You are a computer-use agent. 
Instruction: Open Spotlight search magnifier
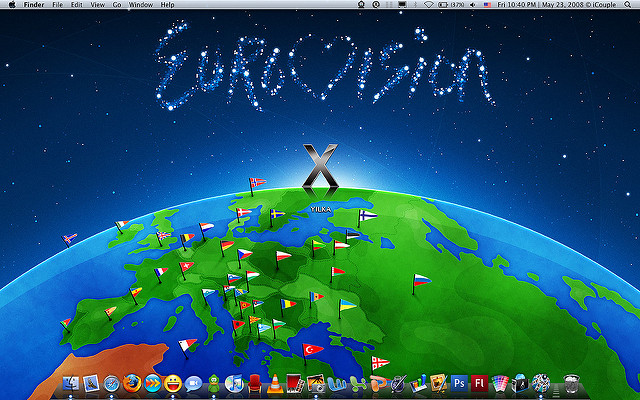(631, 5)
